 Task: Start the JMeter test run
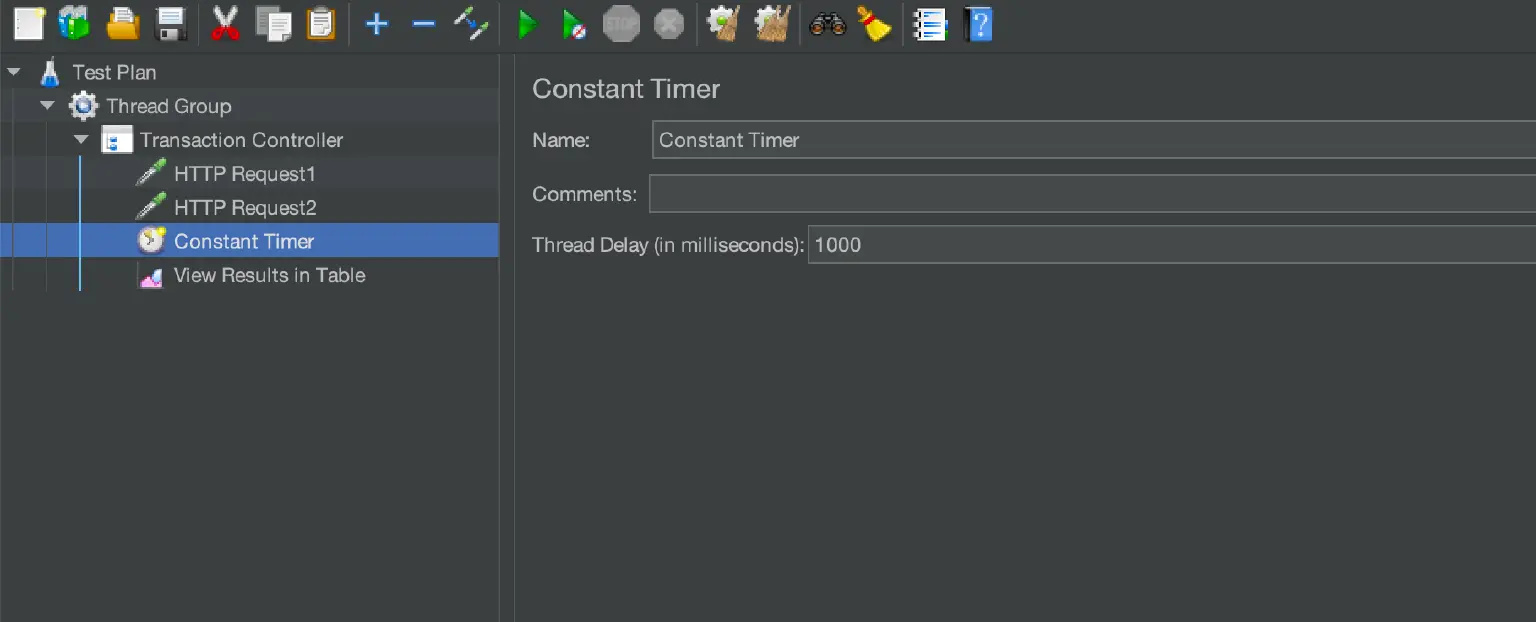(x=527, y=23)
